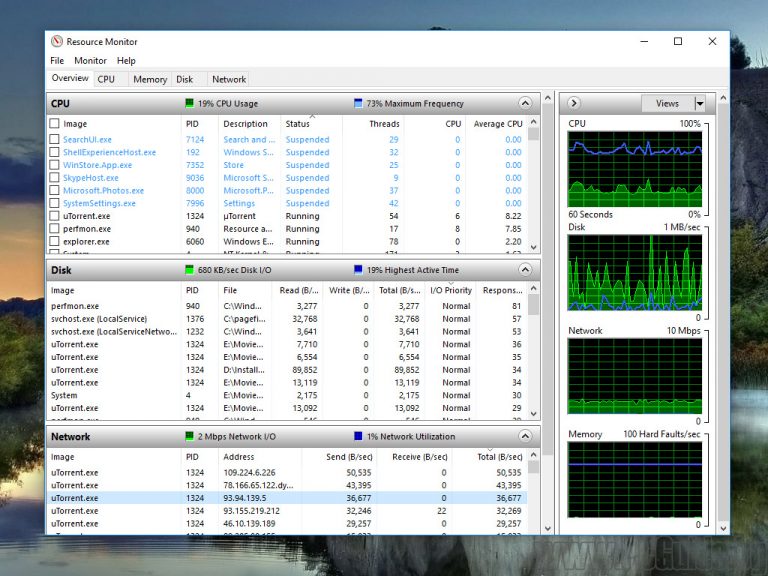Check the explorer.exe process checkbox

point(54,241)
